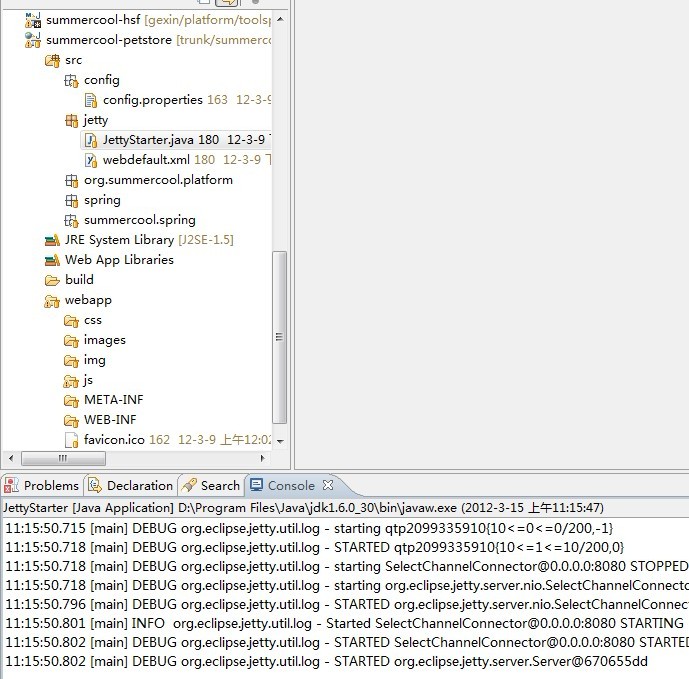Image resolution: width=689 pixels, height=679 pixels.
Task: Click the WEB-INF folder icon
Action: click(x=71, y=421)
